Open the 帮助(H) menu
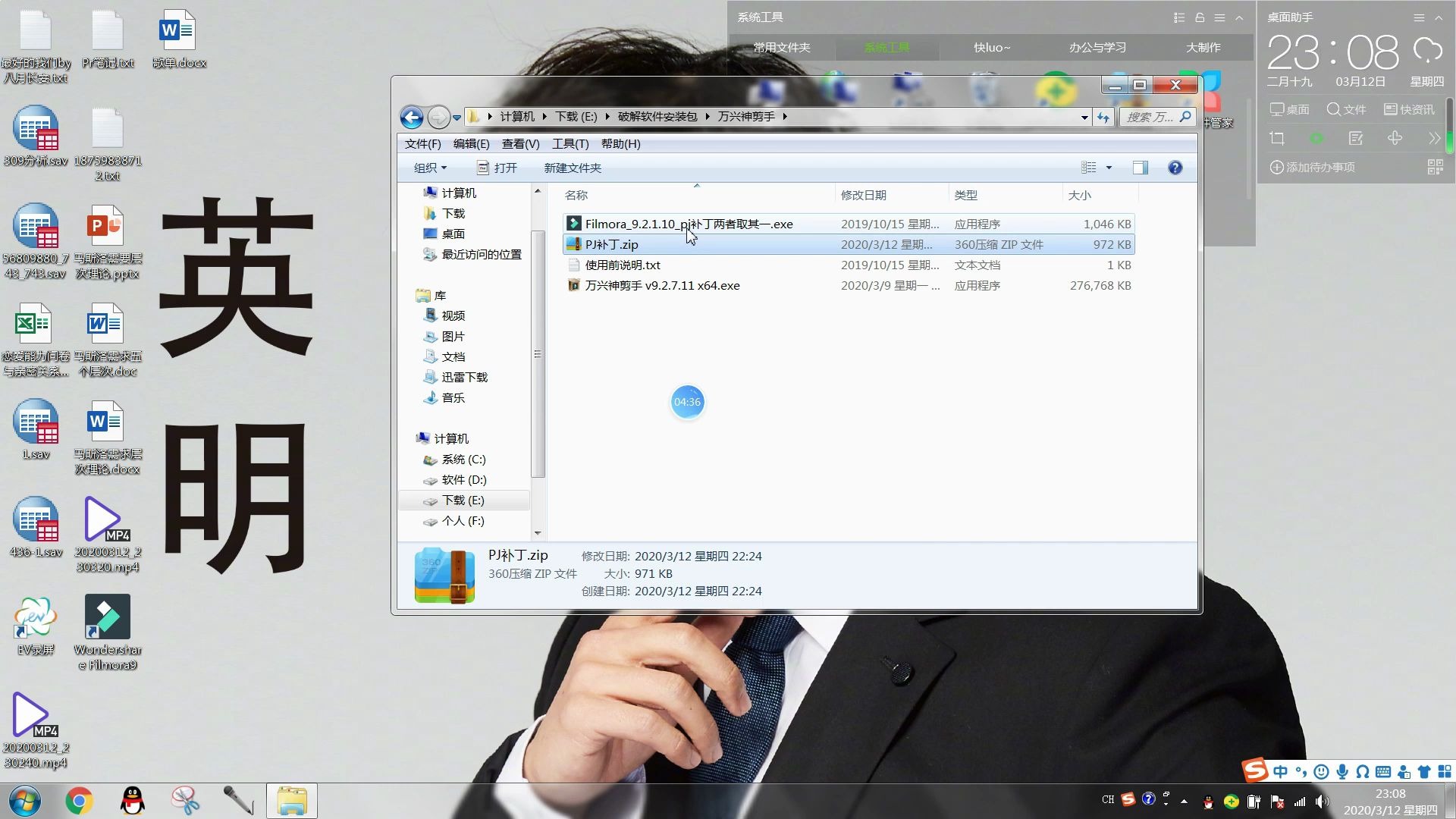The image size is (1456, 819). 620,144
